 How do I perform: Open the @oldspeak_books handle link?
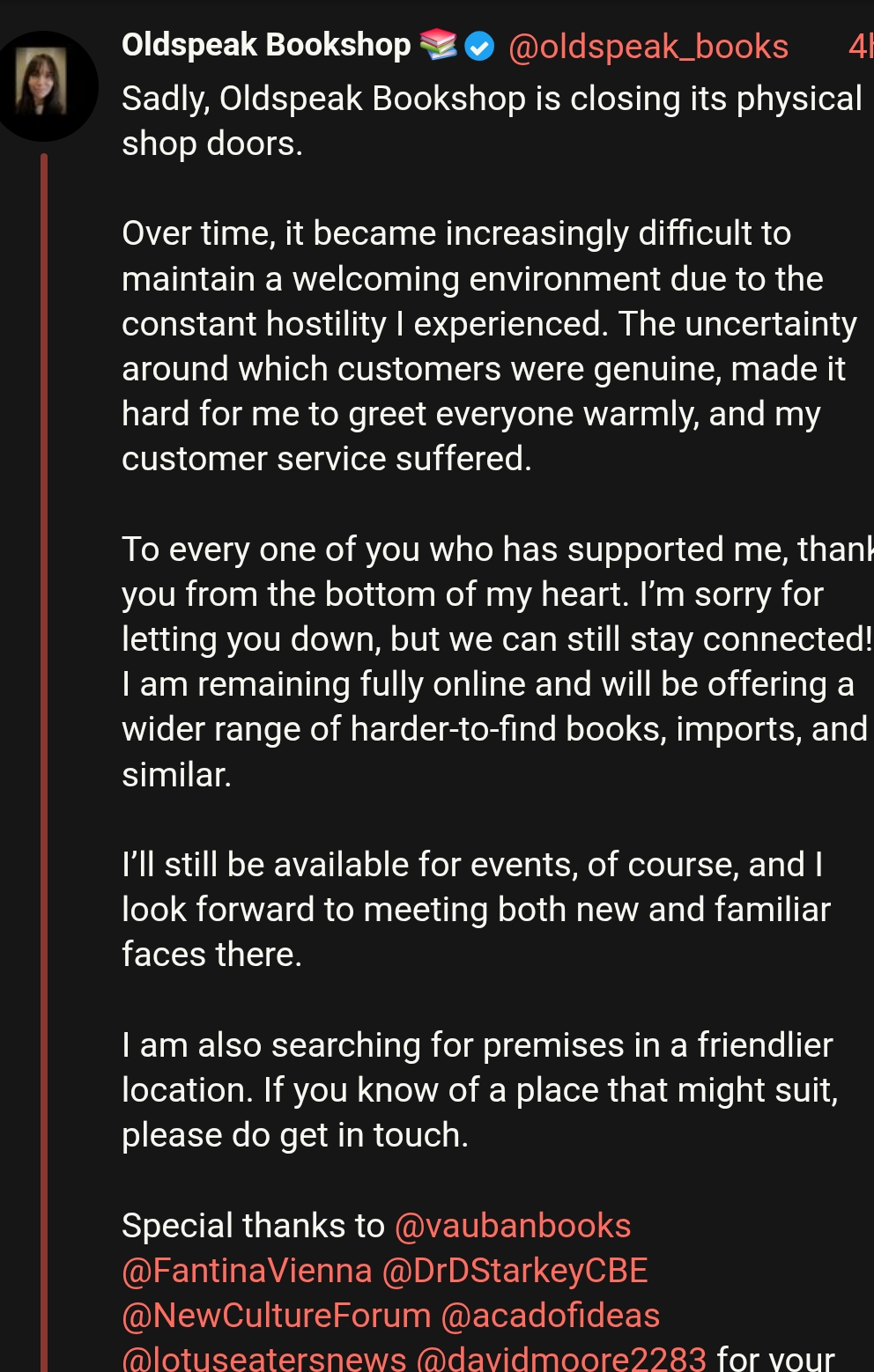[648, 46]
